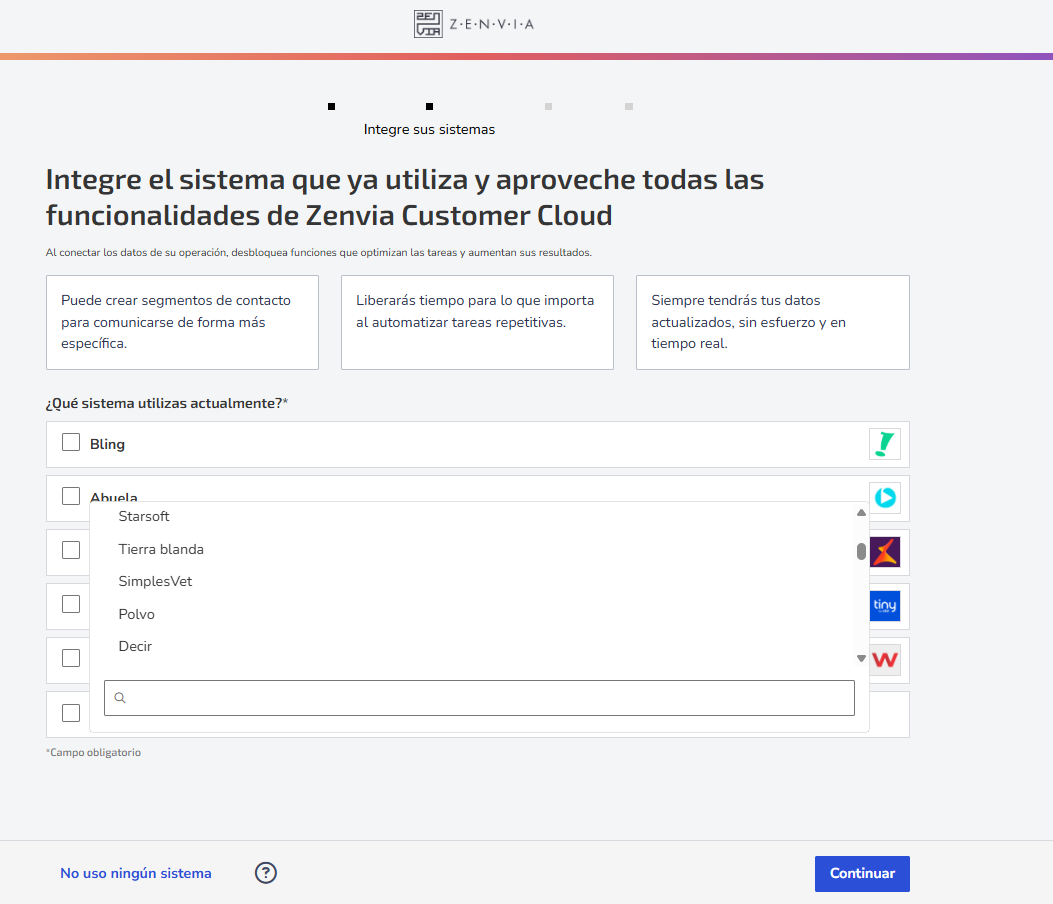1053x904 pixels.
Task: Click the dropdown list scrollbar thumb
Action: pos(861,551)
